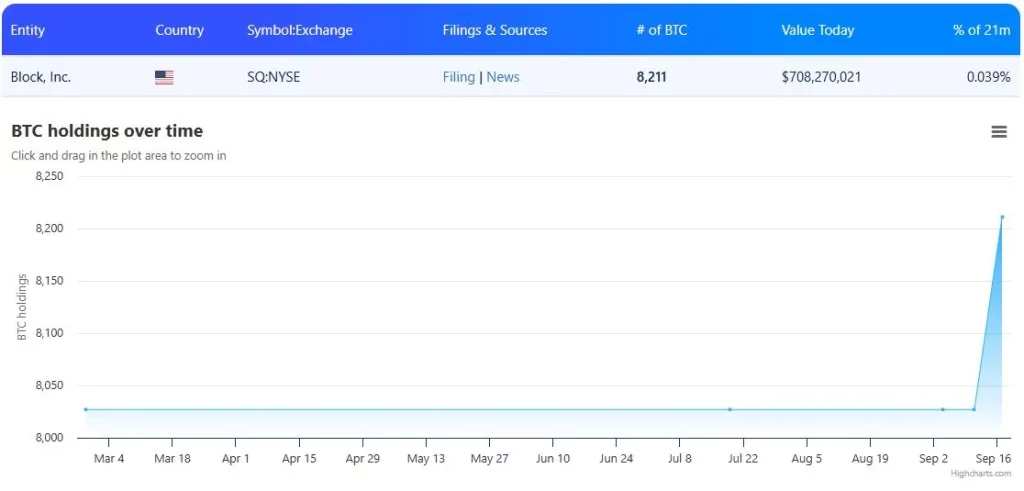The image size is (1024, 491).
Task: Click the 0.039% share cell
Action: click(x=989, y=77)
